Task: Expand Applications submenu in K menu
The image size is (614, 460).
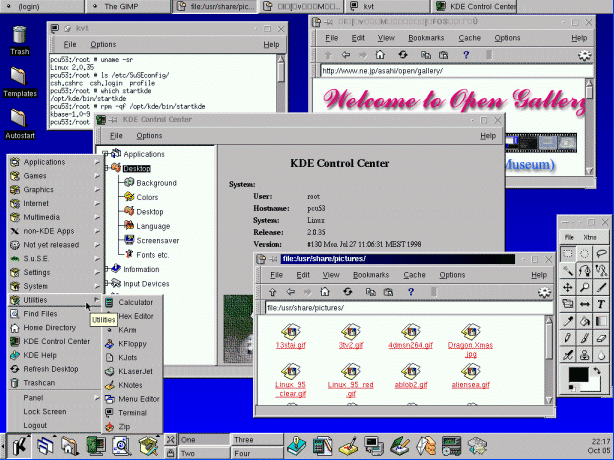Action: 54,162
